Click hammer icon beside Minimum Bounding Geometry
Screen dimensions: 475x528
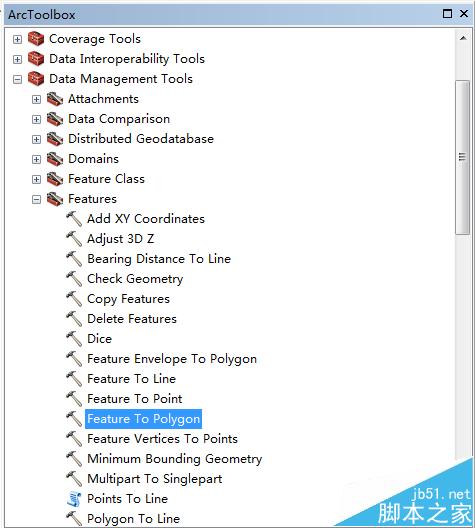74,459
